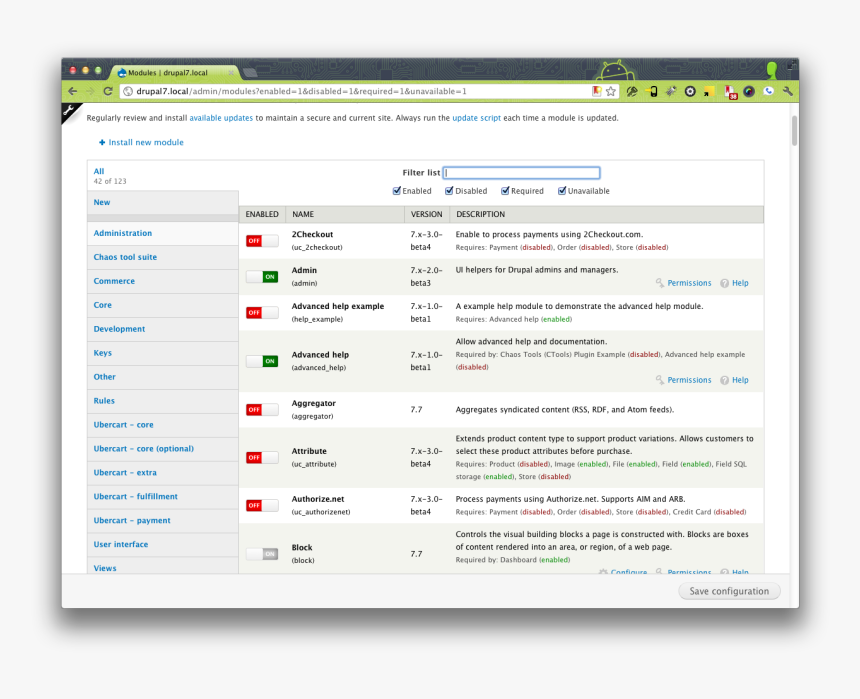This screenshot has width=860, height=699.
Task: Reload the page with the refresh icon
Action: (x=108, y=91)
